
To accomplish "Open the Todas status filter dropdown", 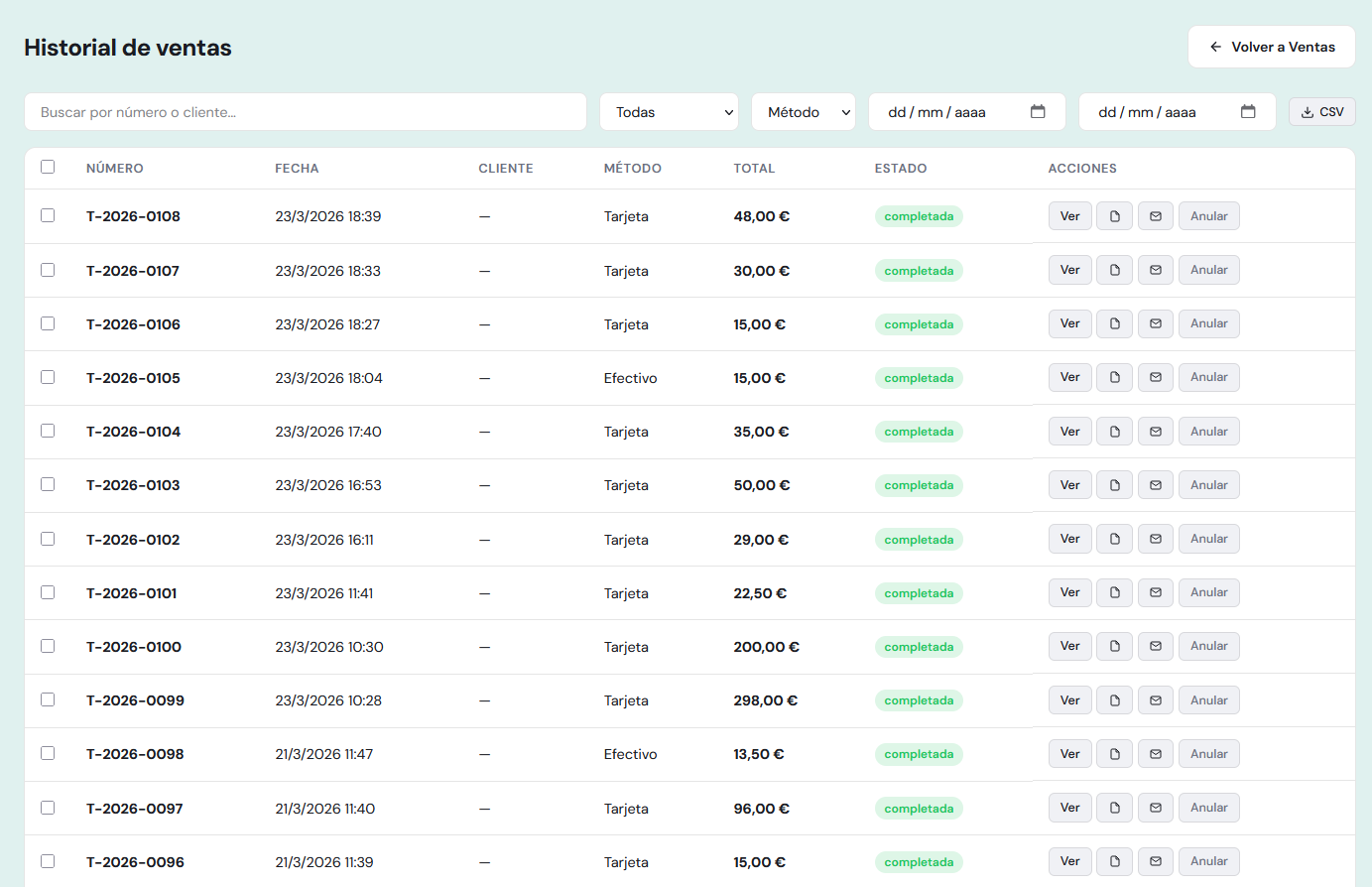I will 669,111.
